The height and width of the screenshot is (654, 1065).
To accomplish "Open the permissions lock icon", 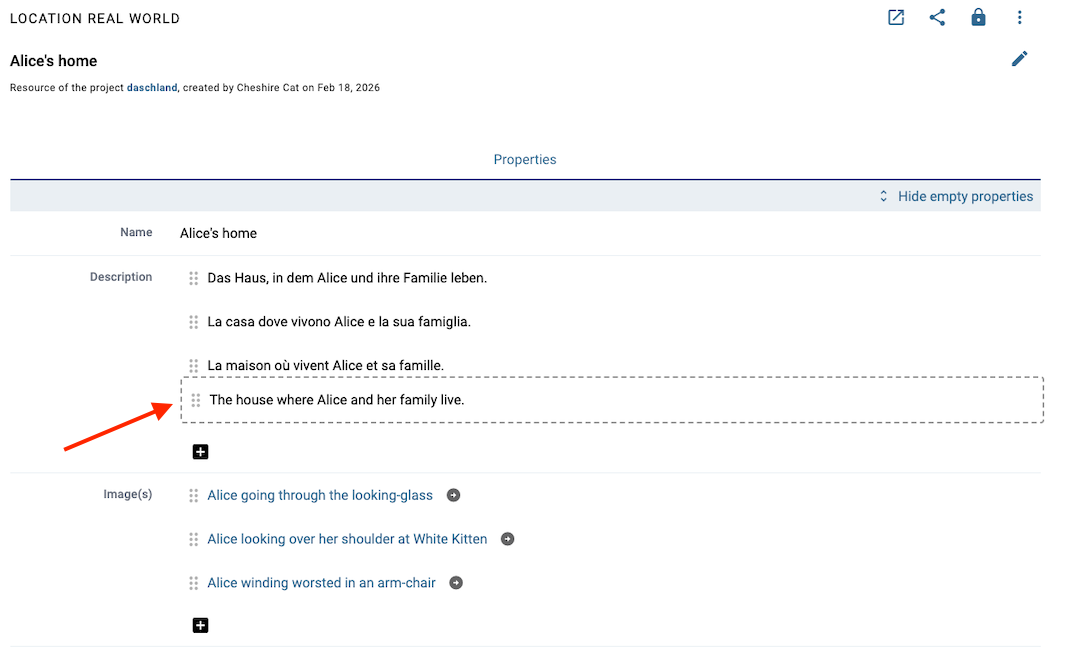I will 978,18.
